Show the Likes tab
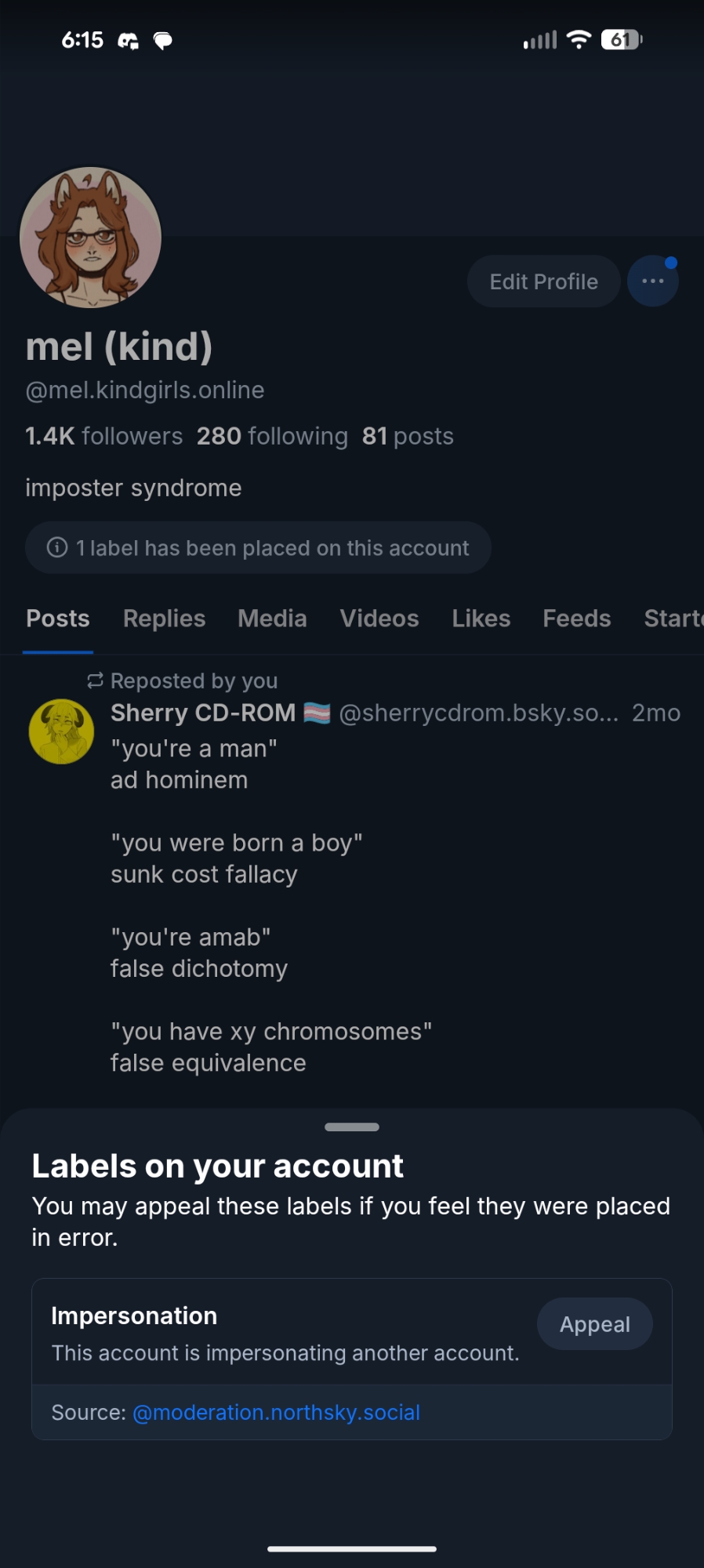The width and height of the screenshot is (704, 1568). [x=481, y=619]
